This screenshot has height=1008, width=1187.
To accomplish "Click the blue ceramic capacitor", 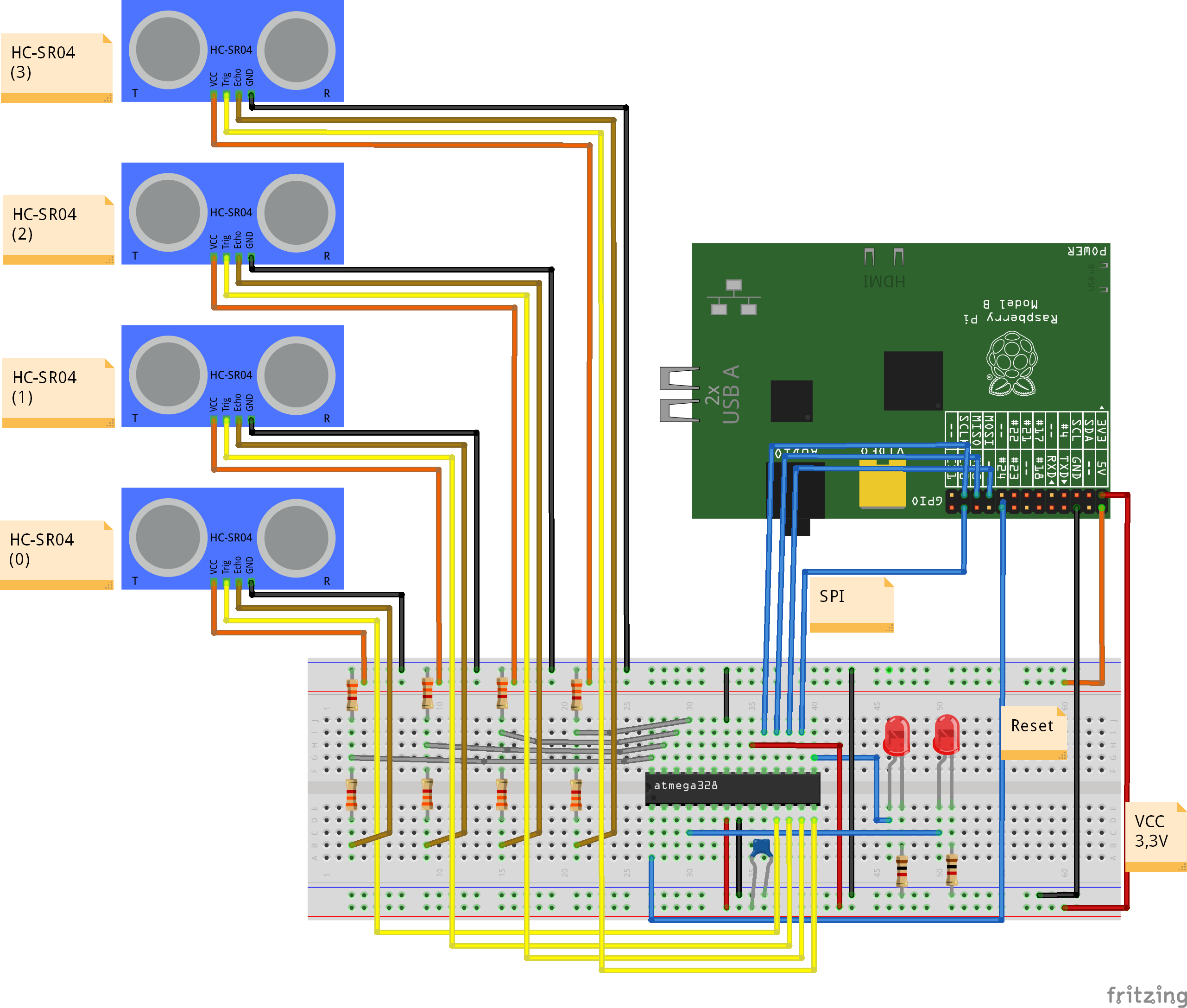I will click(761, 848).
